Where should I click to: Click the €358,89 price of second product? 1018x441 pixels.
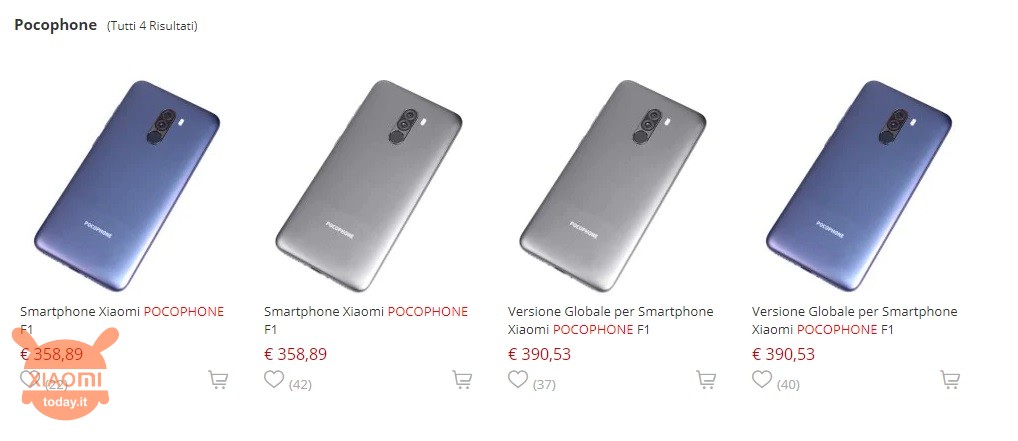pos(295,354)
